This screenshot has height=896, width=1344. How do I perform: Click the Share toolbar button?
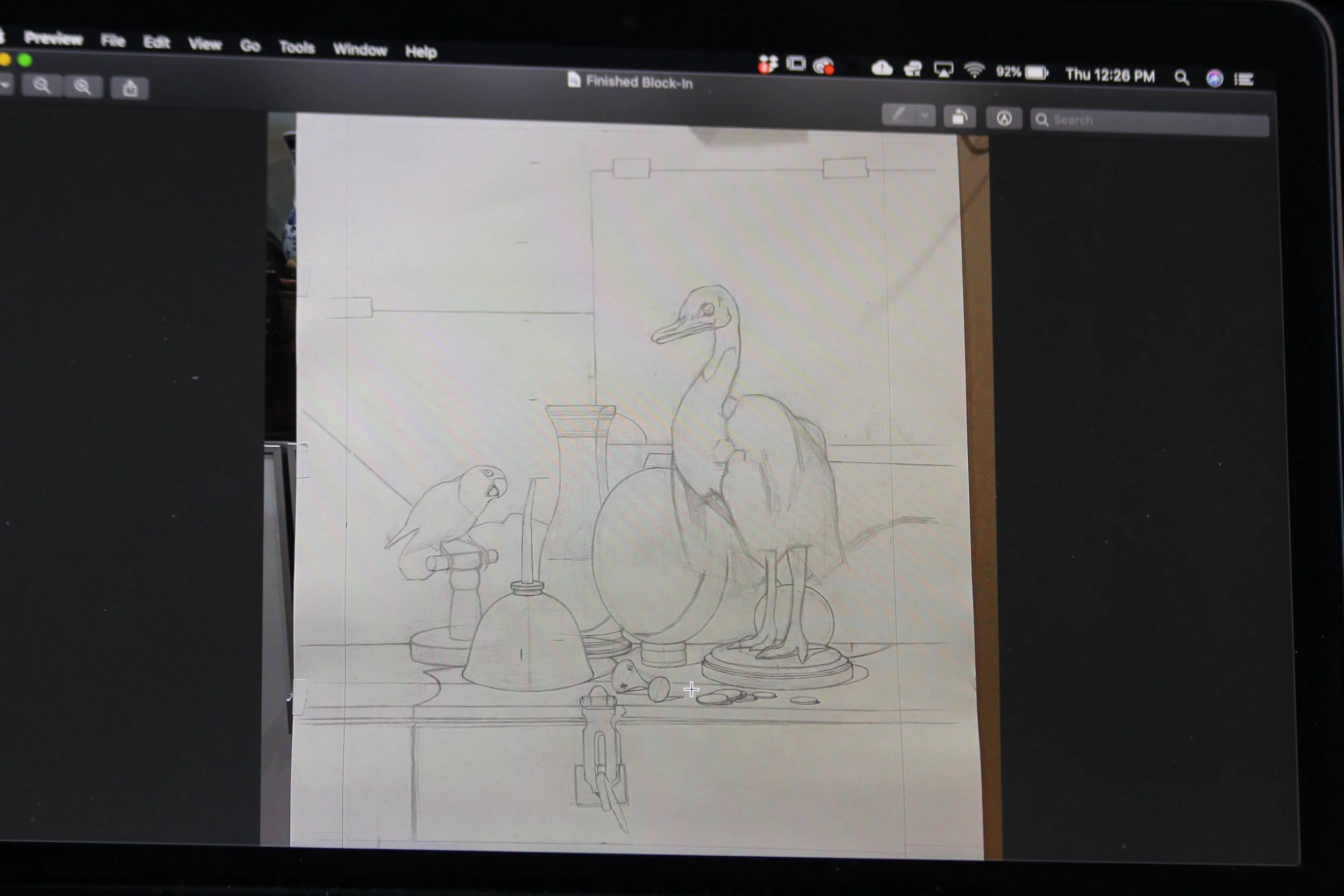130,89
